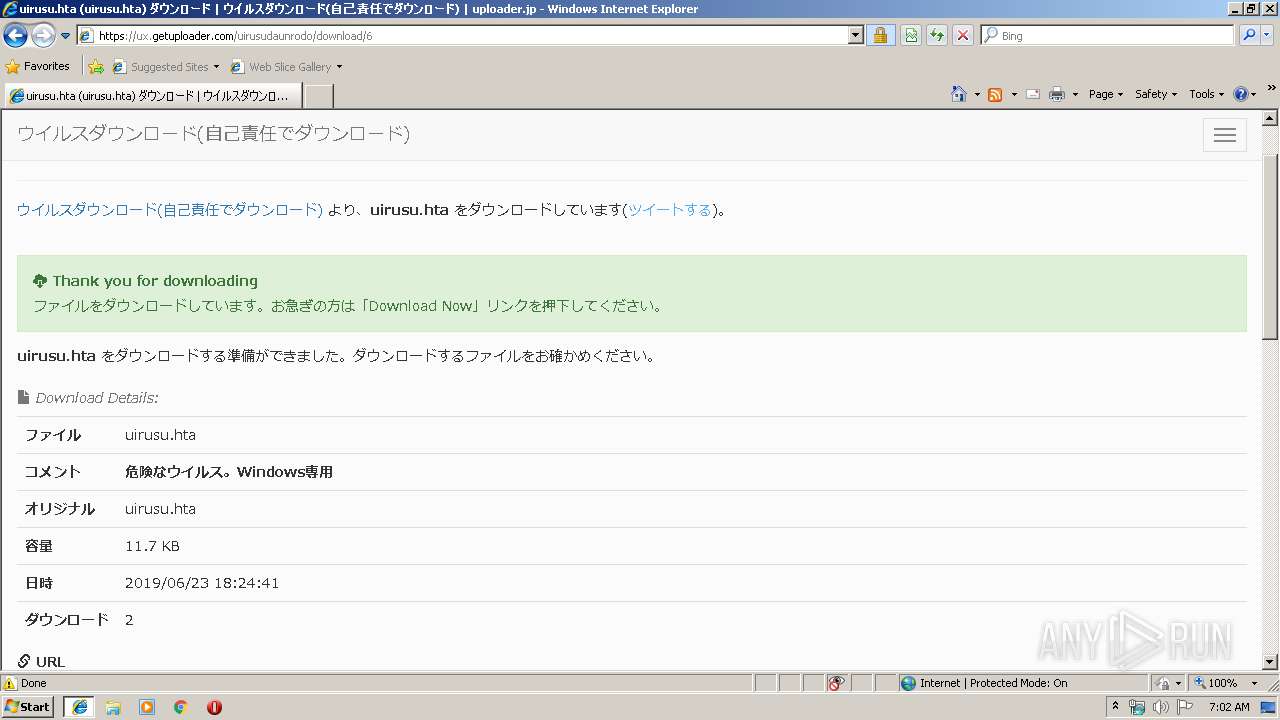1280x720 pixels.
Task: Go back using the browser Back arrow
Action: pos(15,35)
